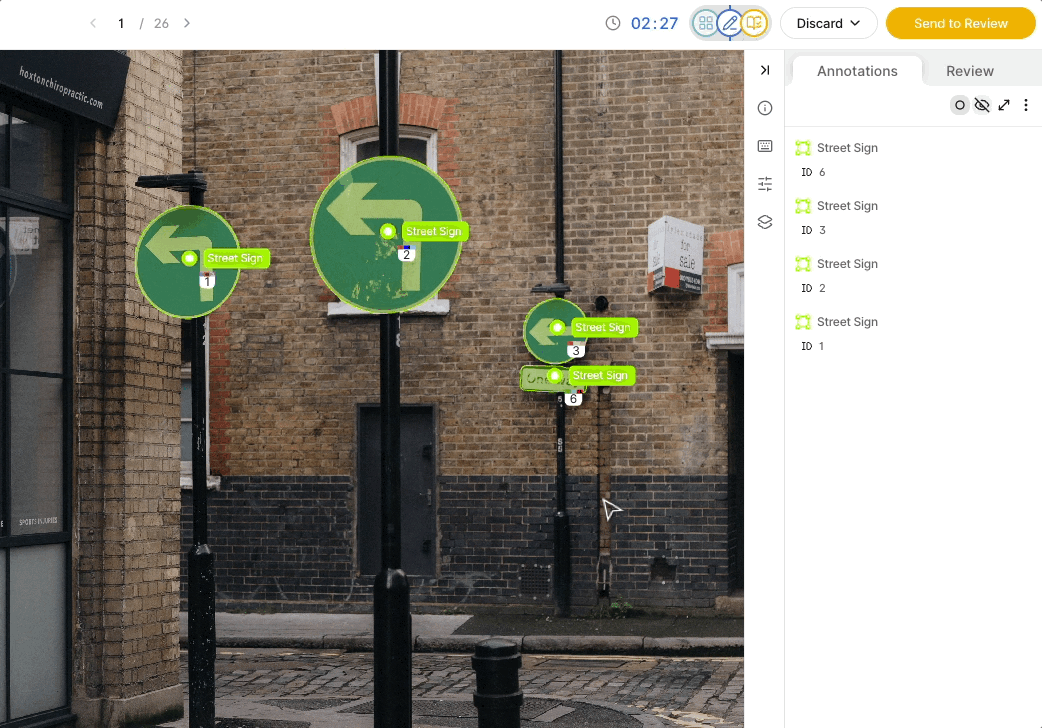Collapse the right annotations sidebar
This screenshot has width=1042, height=728.
765,70
